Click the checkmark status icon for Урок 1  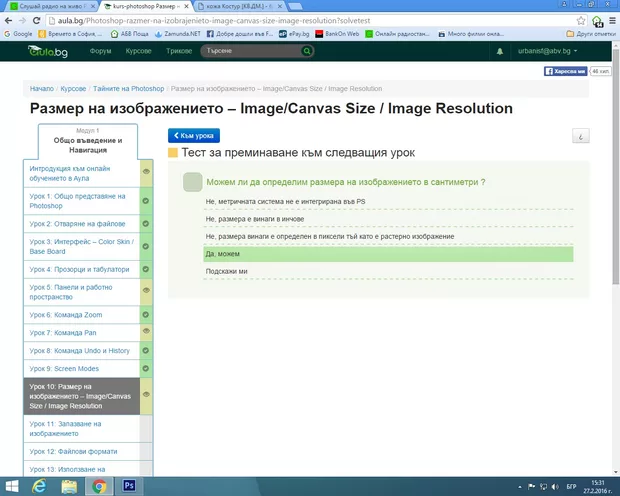[x=146, y=201]
